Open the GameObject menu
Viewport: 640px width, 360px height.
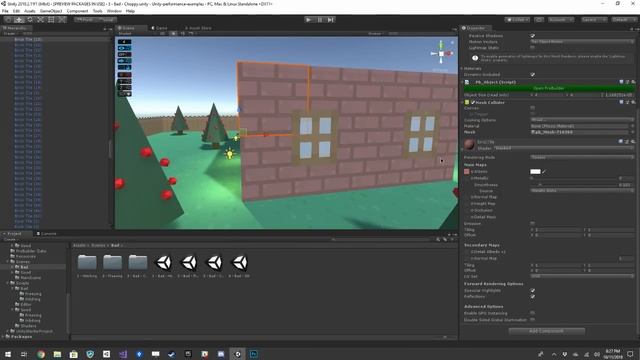coord(51,11)
